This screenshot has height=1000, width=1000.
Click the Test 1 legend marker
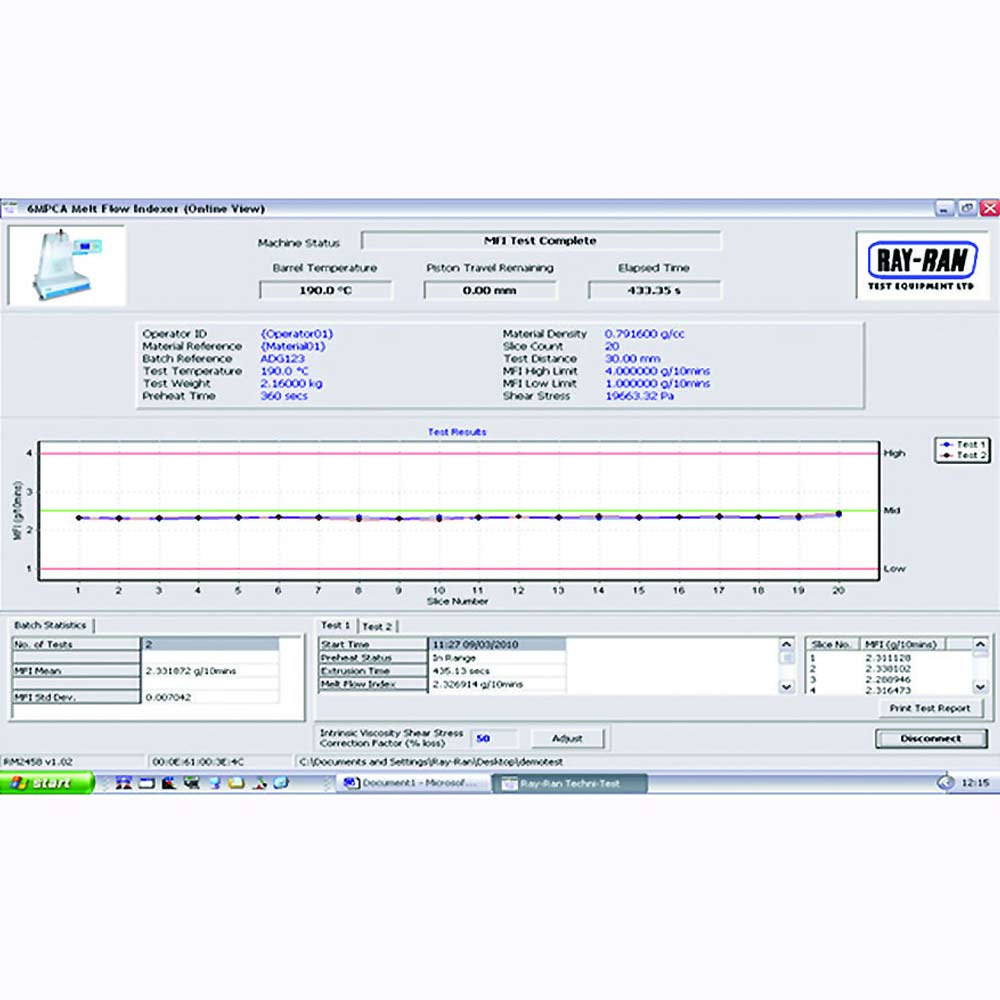click(945, 444)
